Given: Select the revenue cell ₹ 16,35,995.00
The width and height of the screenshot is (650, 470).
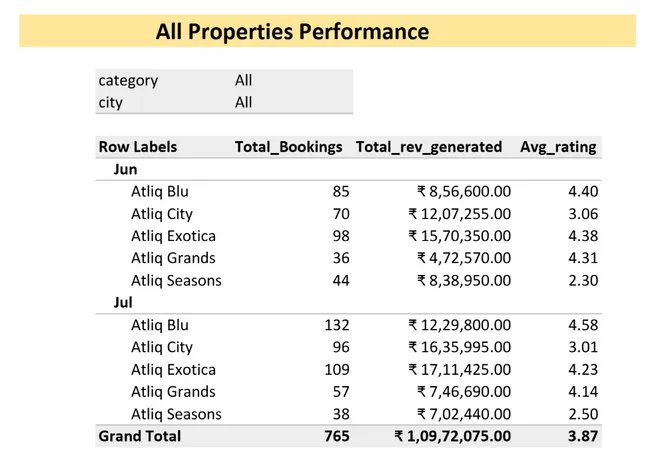Looking at the screenshot, I should (x=459, y=347).
